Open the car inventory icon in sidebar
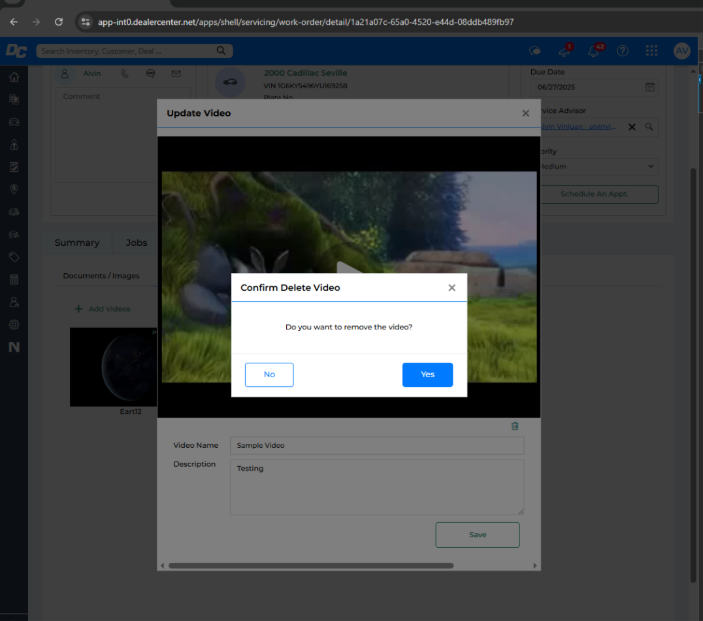 pos(14,122)
